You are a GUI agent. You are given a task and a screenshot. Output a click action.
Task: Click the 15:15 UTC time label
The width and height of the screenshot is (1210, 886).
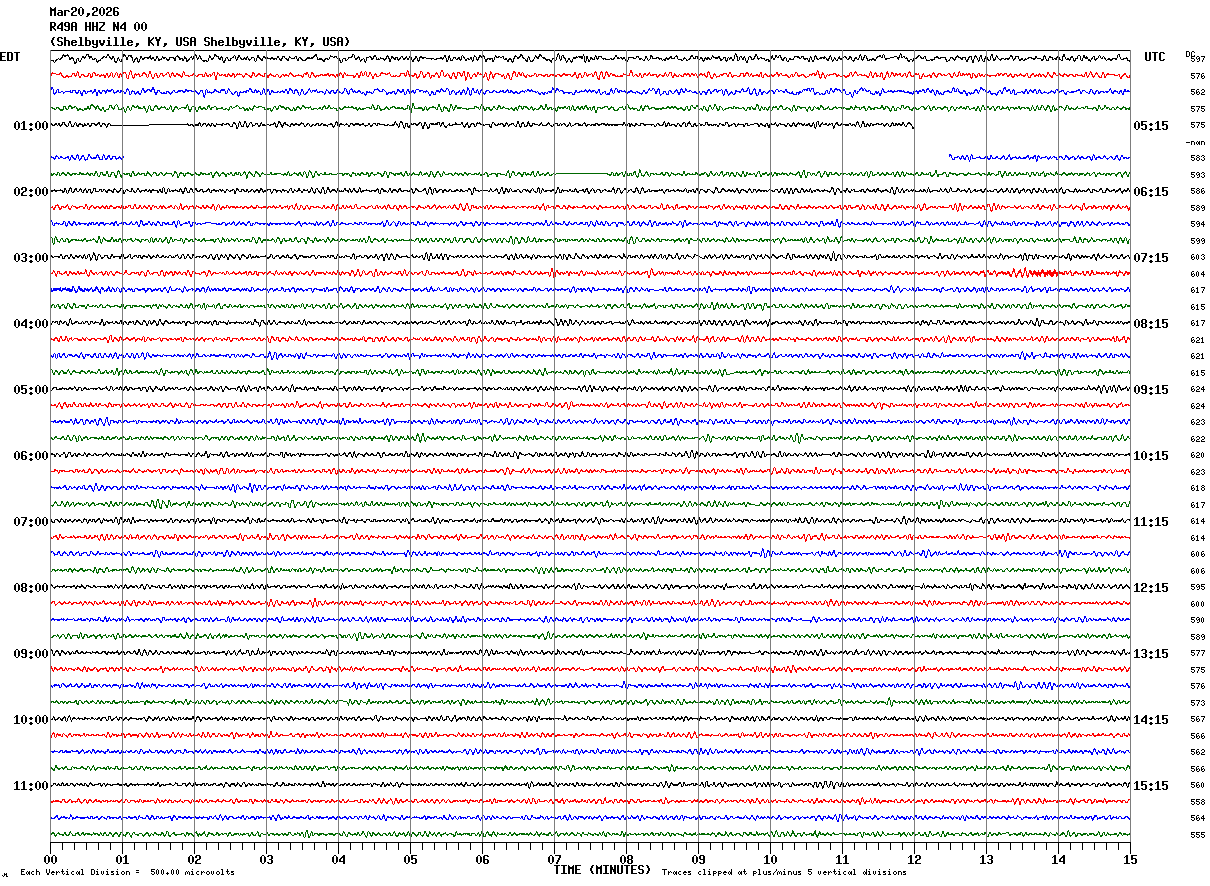(1150, 786)
